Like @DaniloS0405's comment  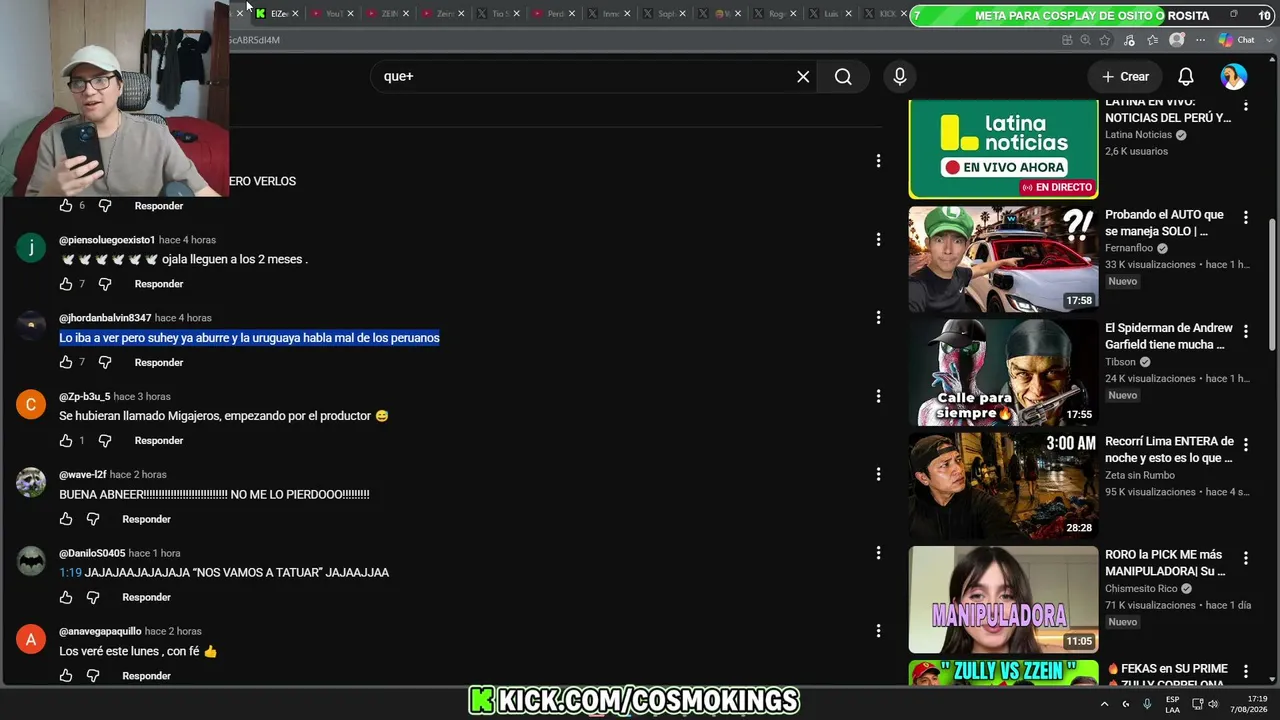[66, 597]
